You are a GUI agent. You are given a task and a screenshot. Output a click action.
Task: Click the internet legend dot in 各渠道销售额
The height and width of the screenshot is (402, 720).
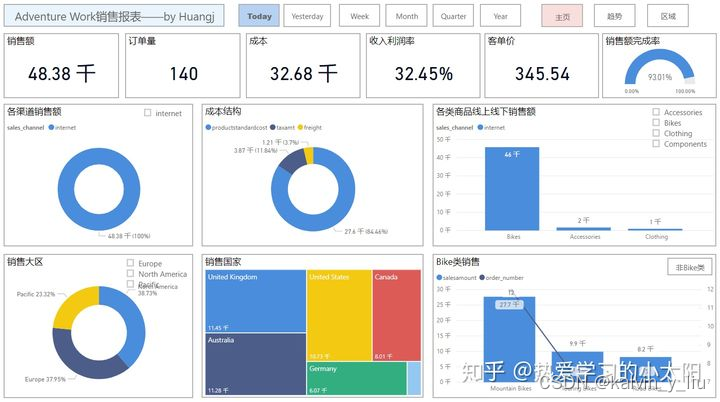[51, 127]
